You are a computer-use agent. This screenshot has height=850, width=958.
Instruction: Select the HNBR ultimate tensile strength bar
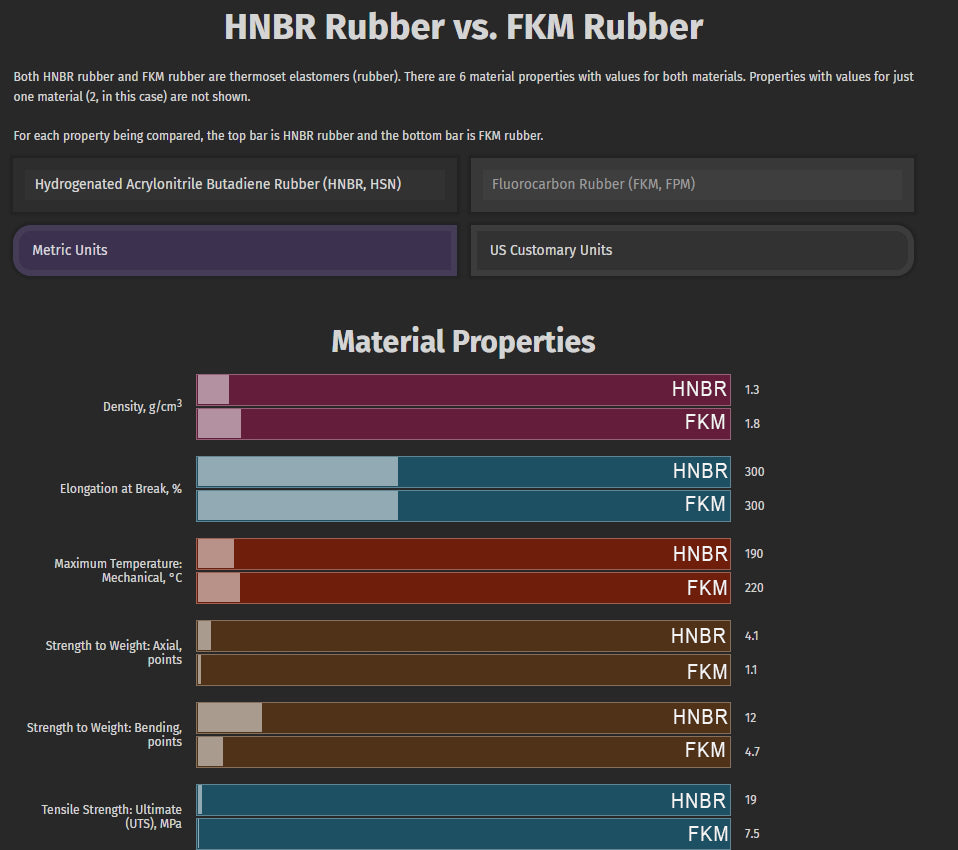tap(463, 800)
